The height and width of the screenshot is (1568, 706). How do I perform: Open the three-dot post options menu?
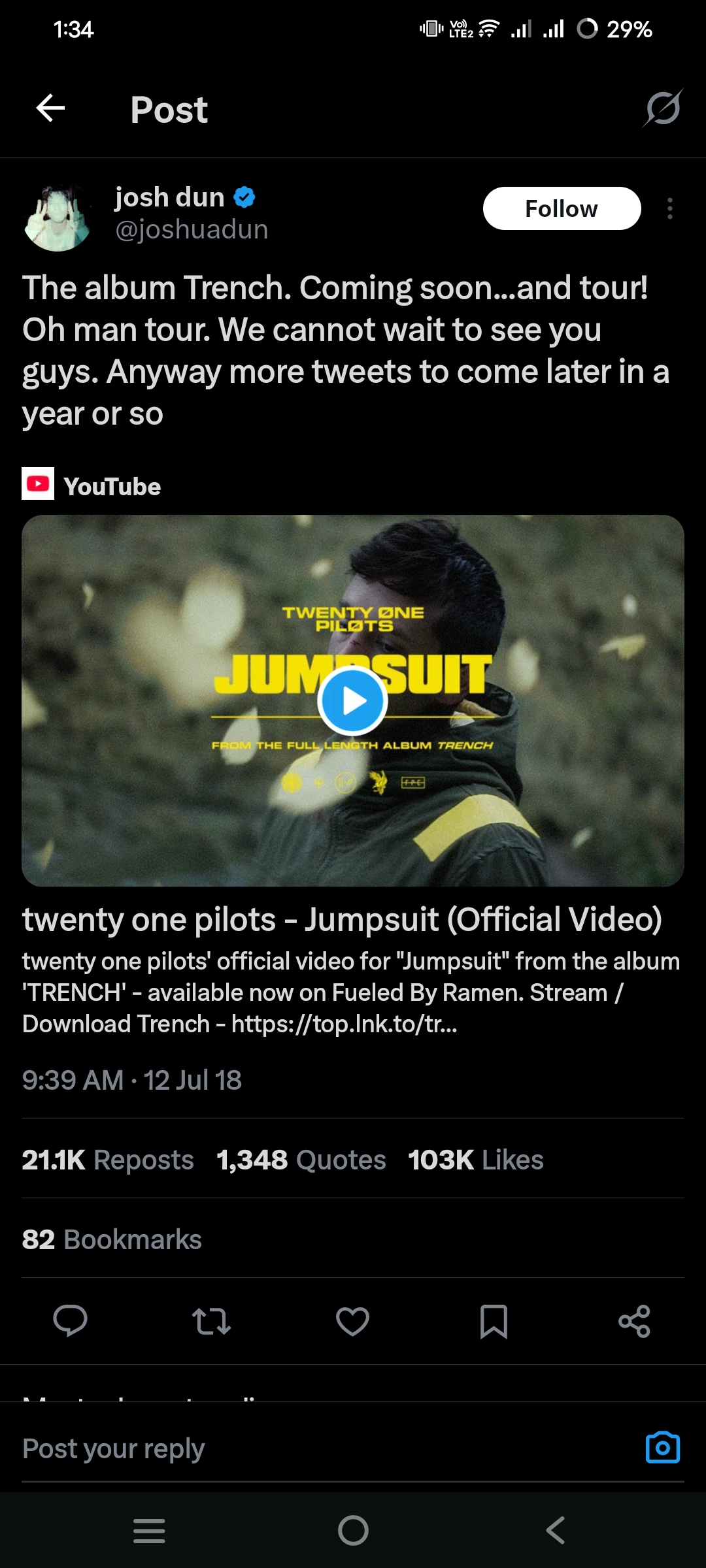(669, 208)
